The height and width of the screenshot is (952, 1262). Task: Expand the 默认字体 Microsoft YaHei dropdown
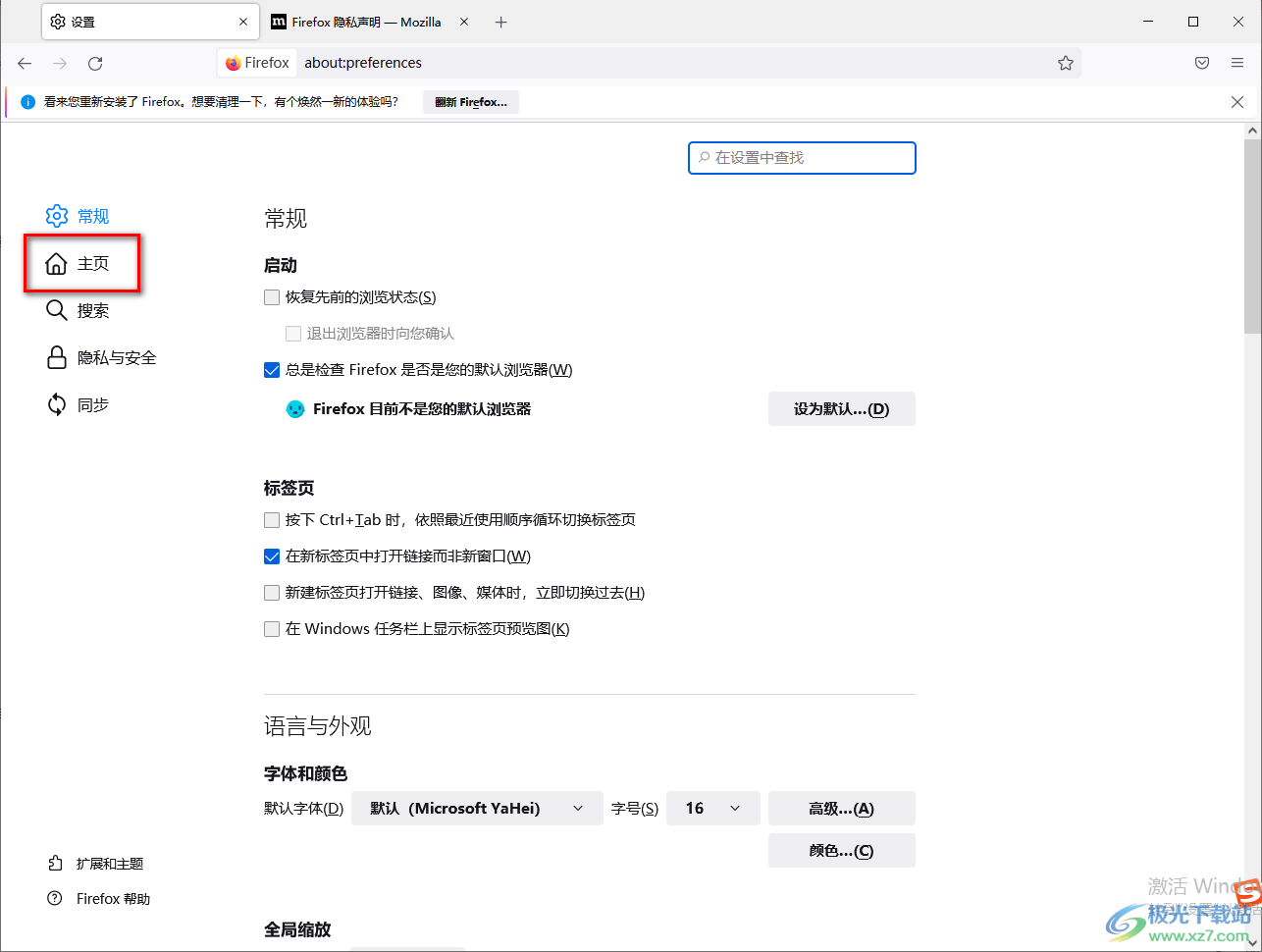(477, 809)
